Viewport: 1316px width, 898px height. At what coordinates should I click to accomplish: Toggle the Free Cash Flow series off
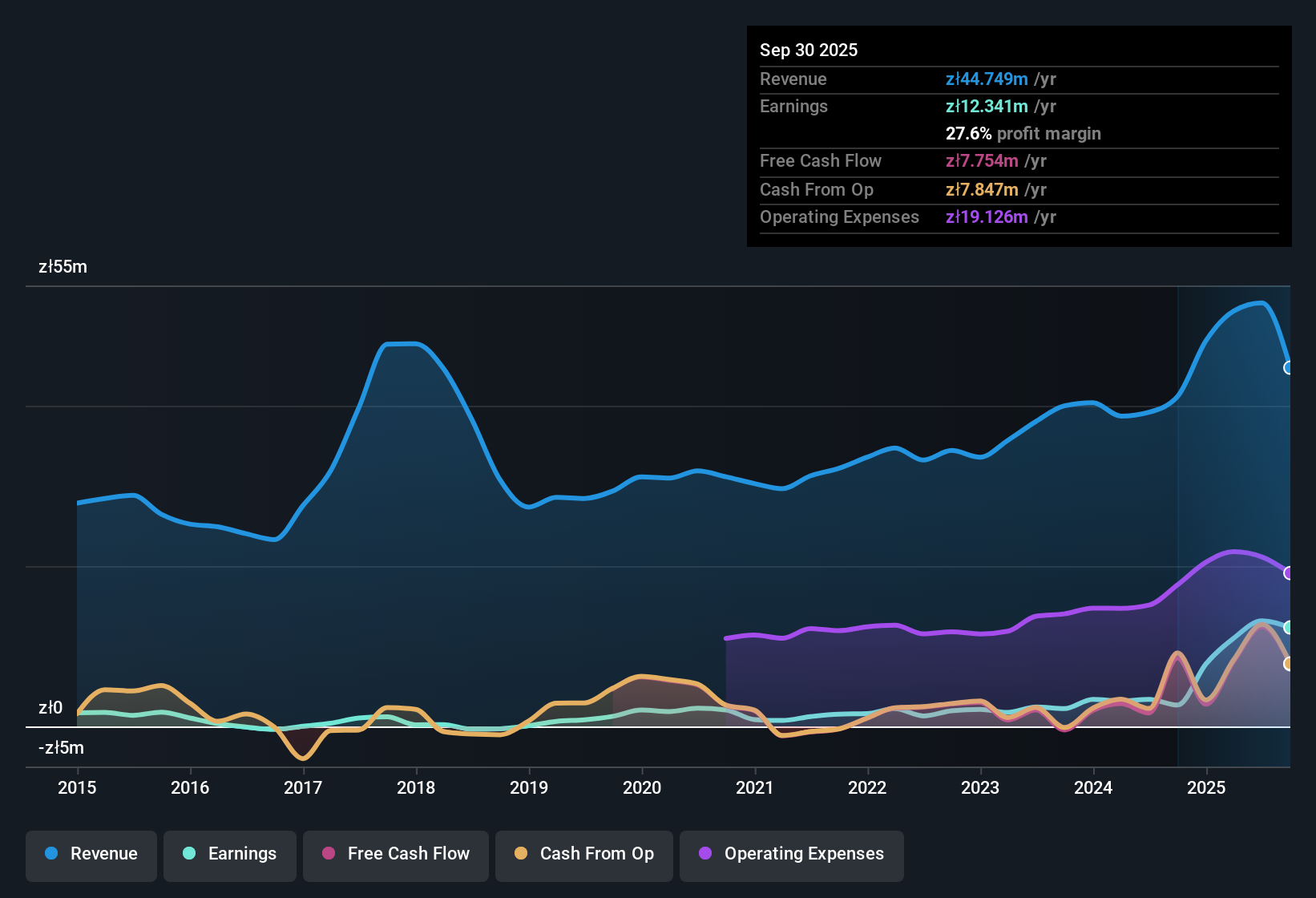[x=395, y=854]
